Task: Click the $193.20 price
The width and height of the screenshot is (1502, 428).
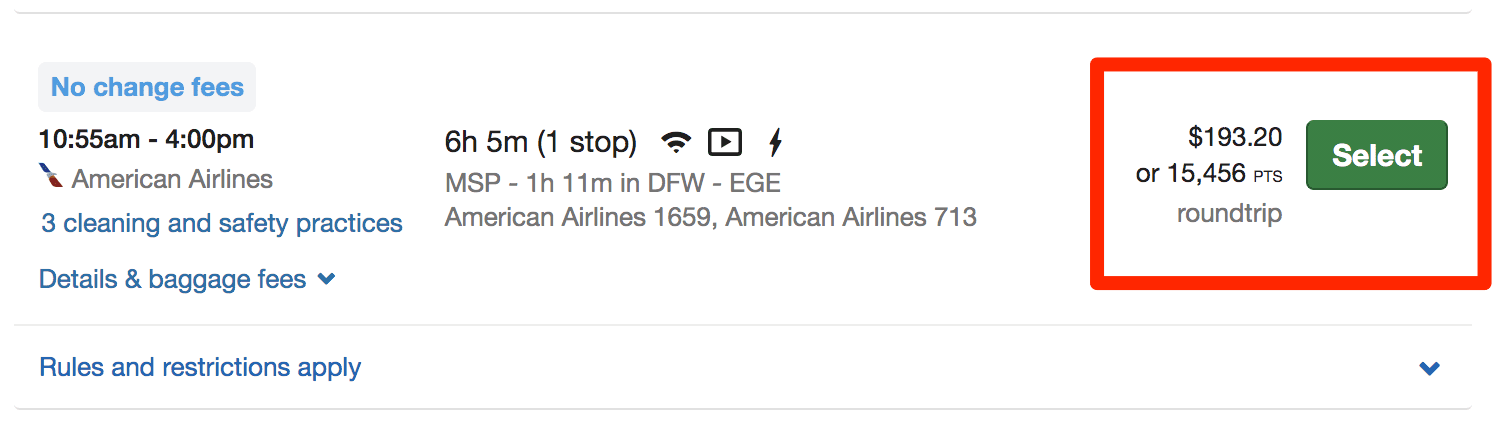Action: pos(1234,137)
